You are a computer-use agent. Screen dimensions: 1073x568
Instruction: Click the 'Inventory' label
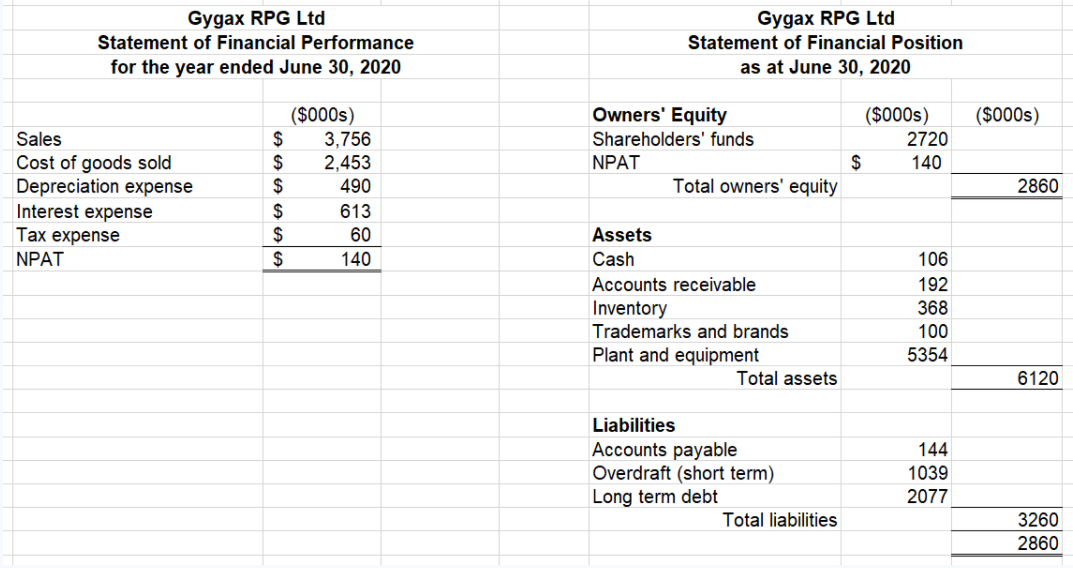(x=630, y=308)
